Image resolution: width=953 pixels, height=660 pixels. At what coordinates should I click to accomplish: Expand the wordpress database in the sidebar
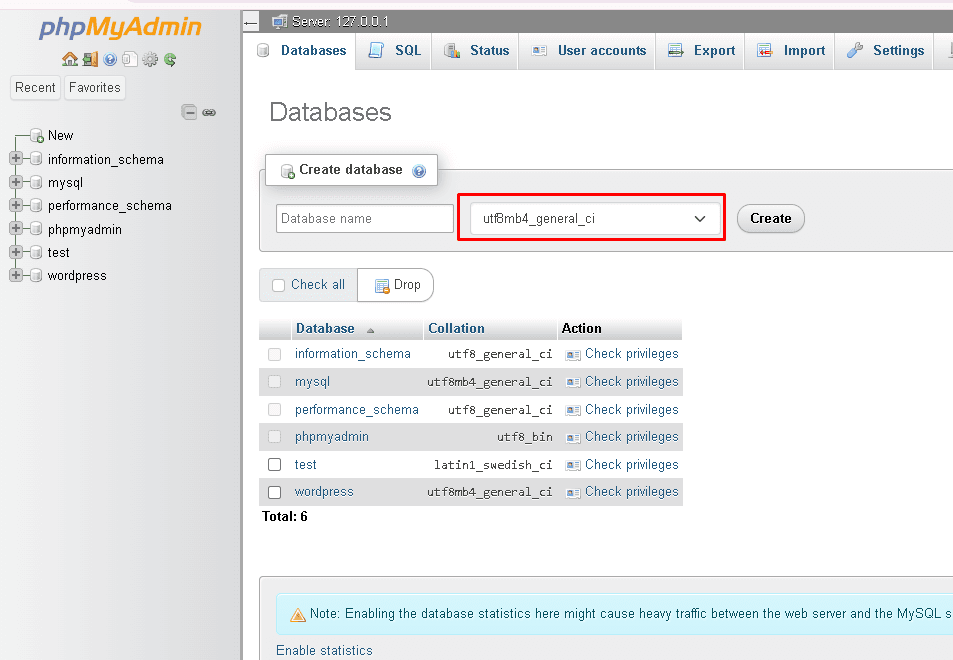point(16,275)
